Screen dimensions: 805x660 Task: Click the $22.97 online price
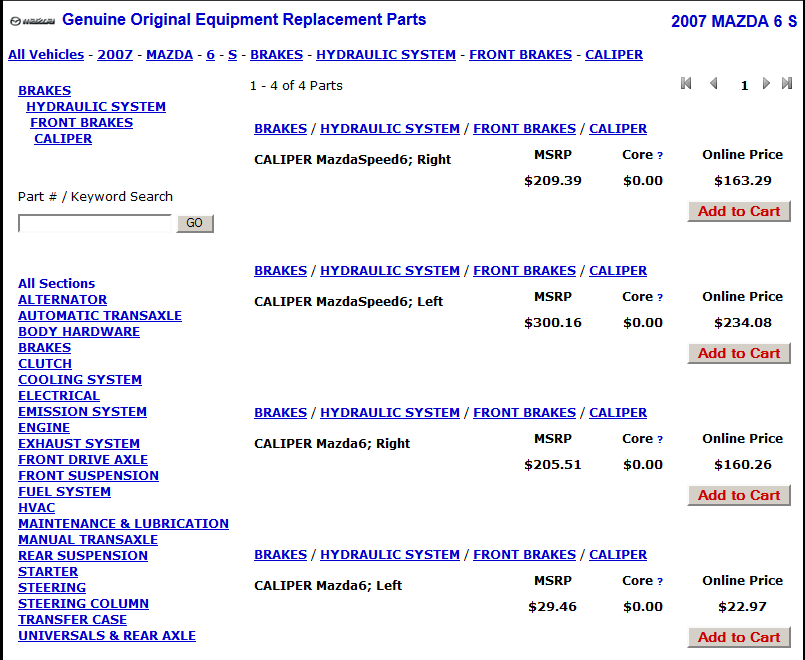[x=742, y=607]
